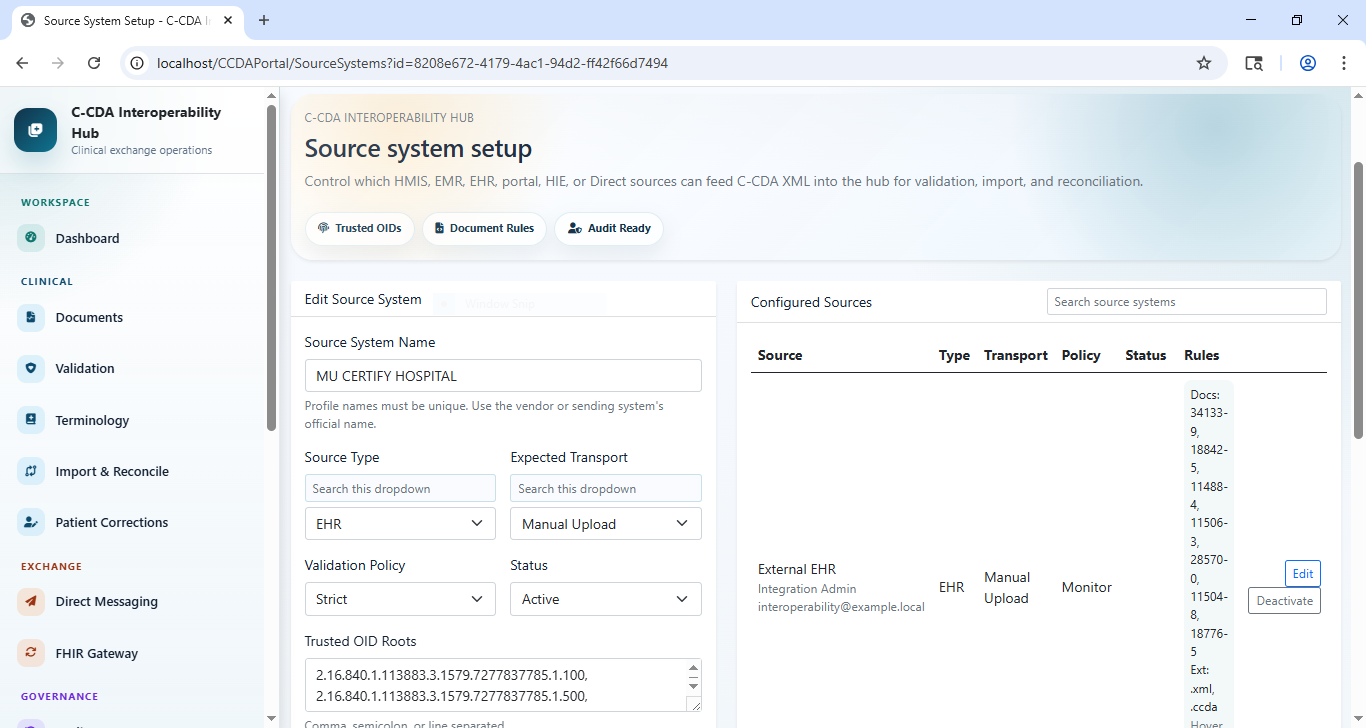Click the Status column header

[x=1146, y=355]
